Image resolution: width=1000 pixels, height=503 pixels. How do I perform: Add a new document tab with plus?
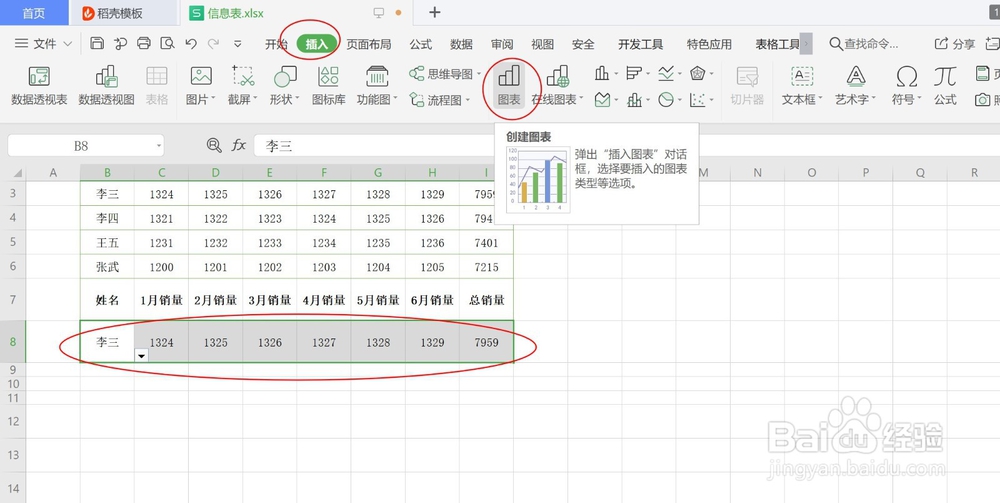click(x=434, y=12)
